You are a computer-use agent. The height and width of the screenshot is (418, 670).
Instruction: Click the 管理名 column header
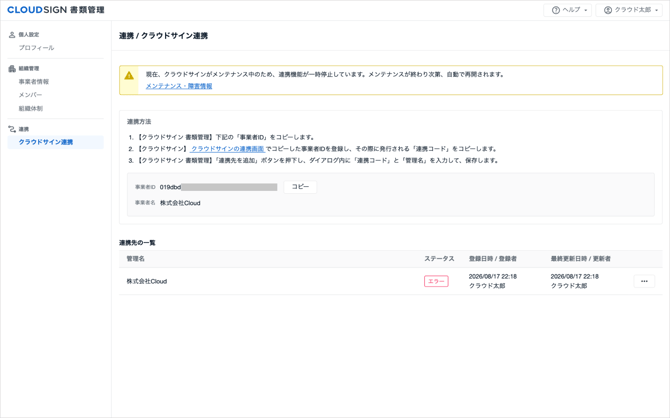tap(135, 259)
